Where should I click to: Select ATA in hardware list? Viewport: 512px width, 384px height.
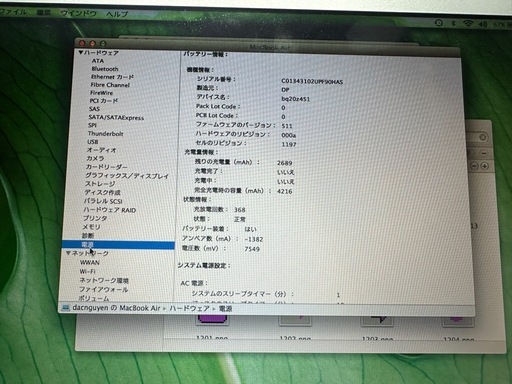coord(98,61)
